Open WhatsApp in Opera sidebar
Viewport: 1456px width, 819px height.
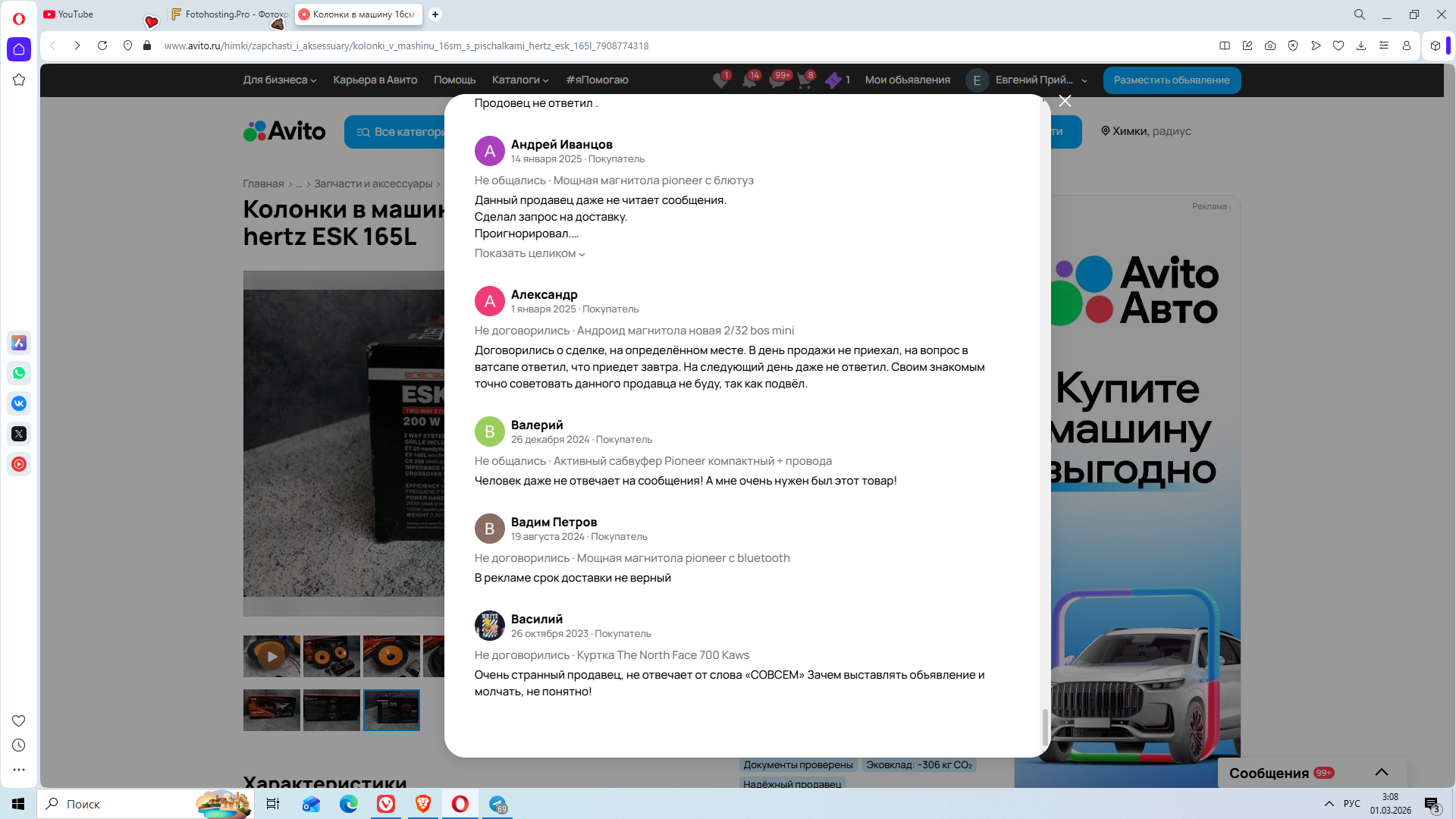pos(19,373)
